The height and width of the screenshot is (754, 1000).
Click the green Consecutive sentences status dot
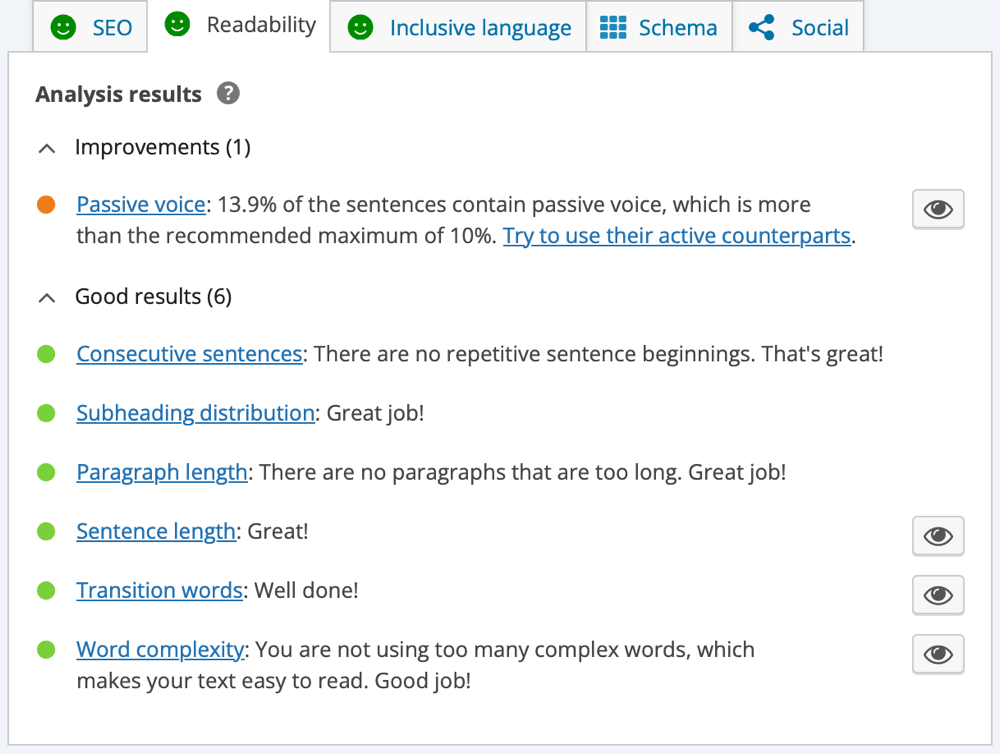[x=46, y=353]
